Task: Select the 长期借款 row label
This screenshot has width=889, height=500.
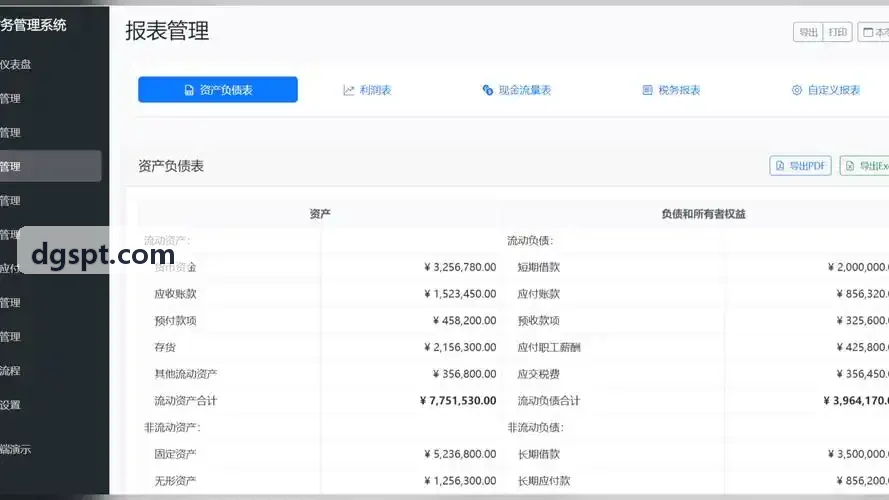Action: pyautogui.click(x=539, y=454)
